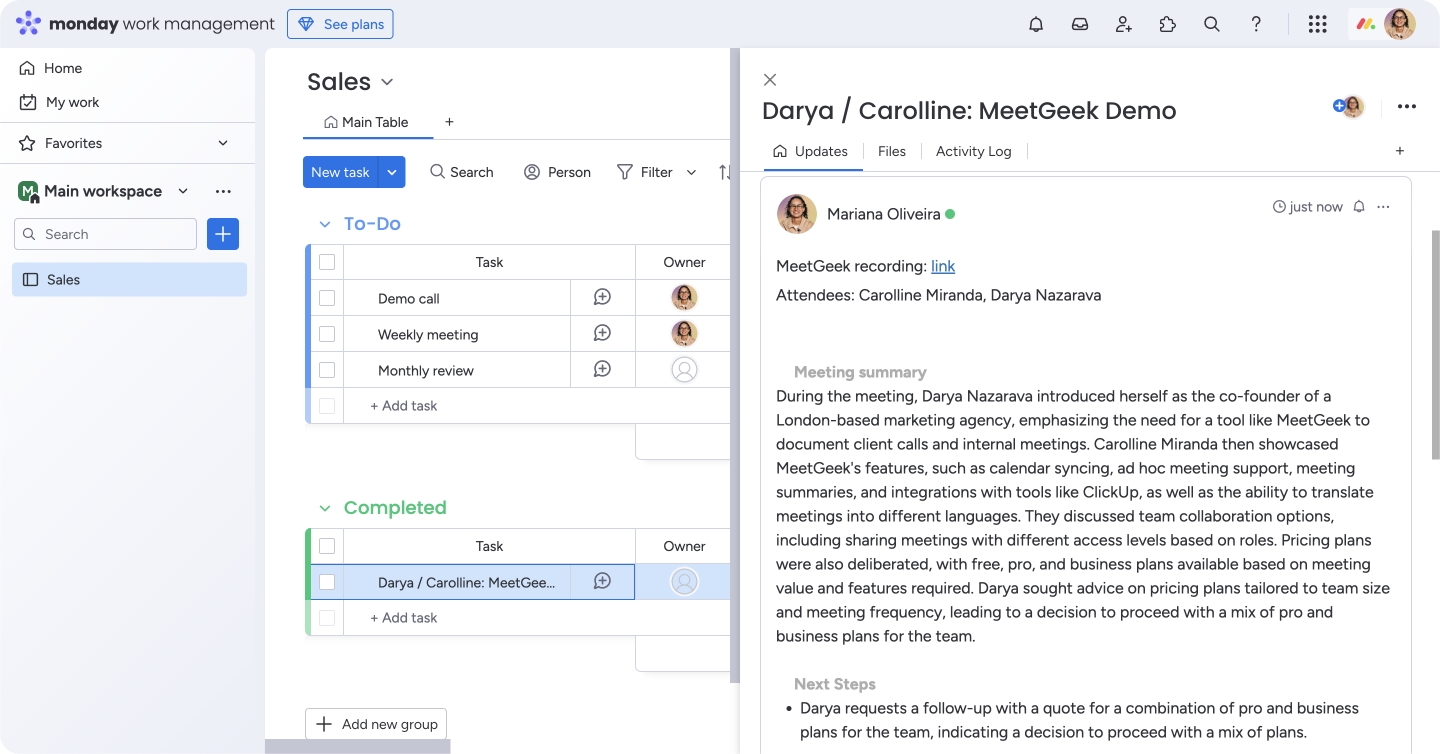The height and width of the screenshot is (754, 1440).
Task: Click the search magnifier in top bar
Action: 1212,24
